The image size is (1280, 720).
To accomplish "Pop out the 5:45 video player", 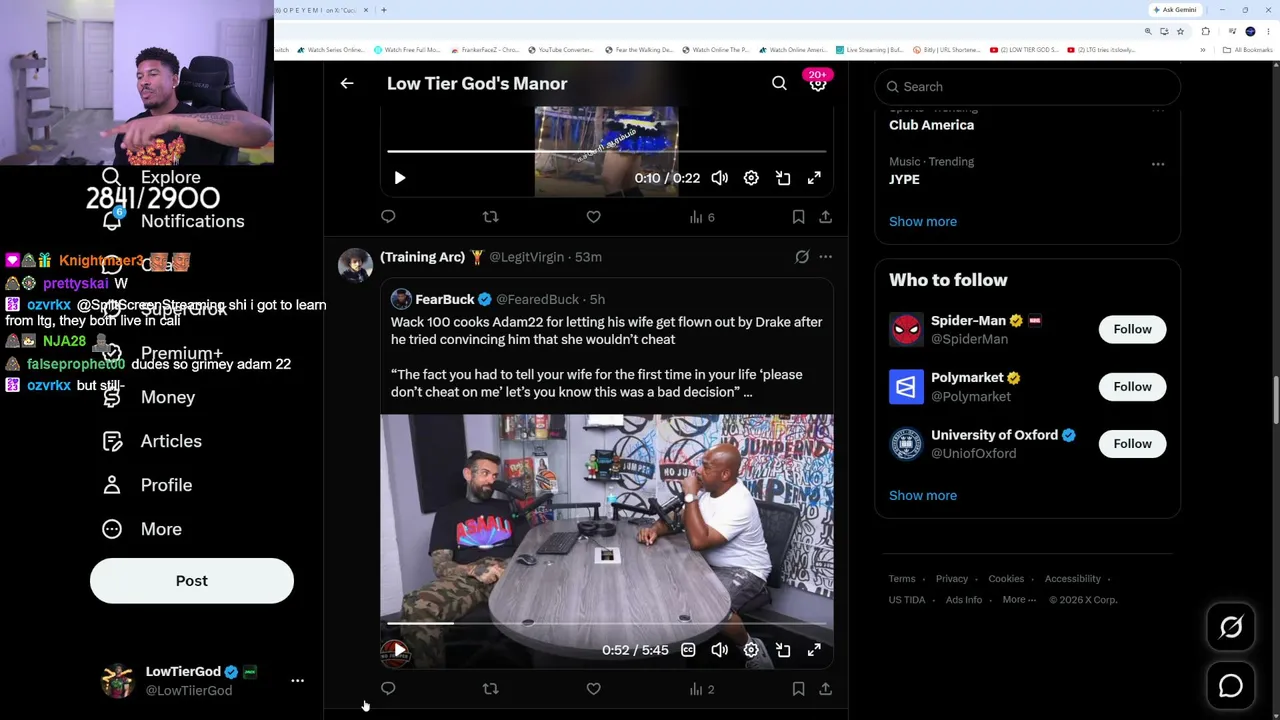I will pos(783,650).
